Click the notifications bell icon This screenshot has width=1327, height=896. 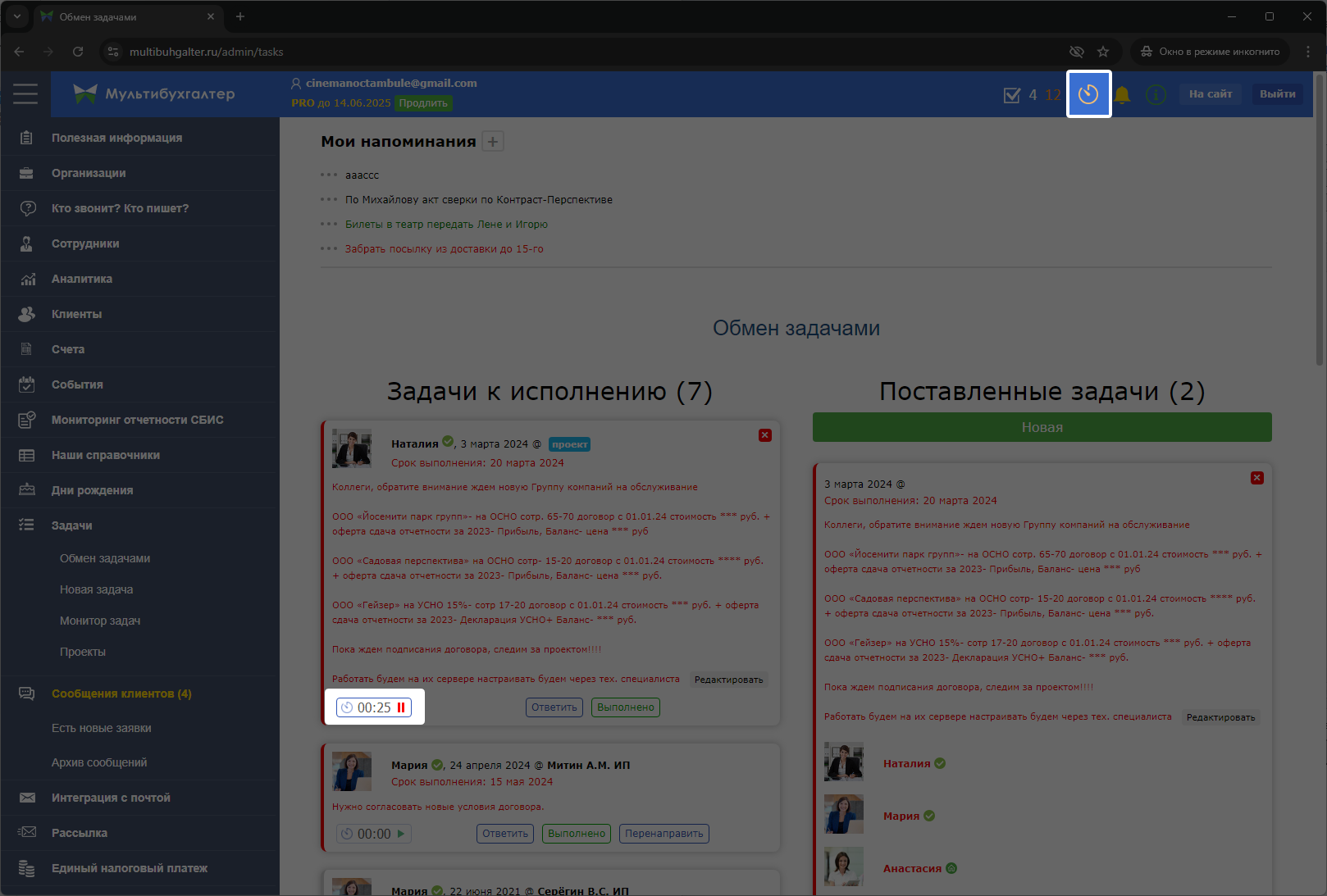[x=1122, y=95]
